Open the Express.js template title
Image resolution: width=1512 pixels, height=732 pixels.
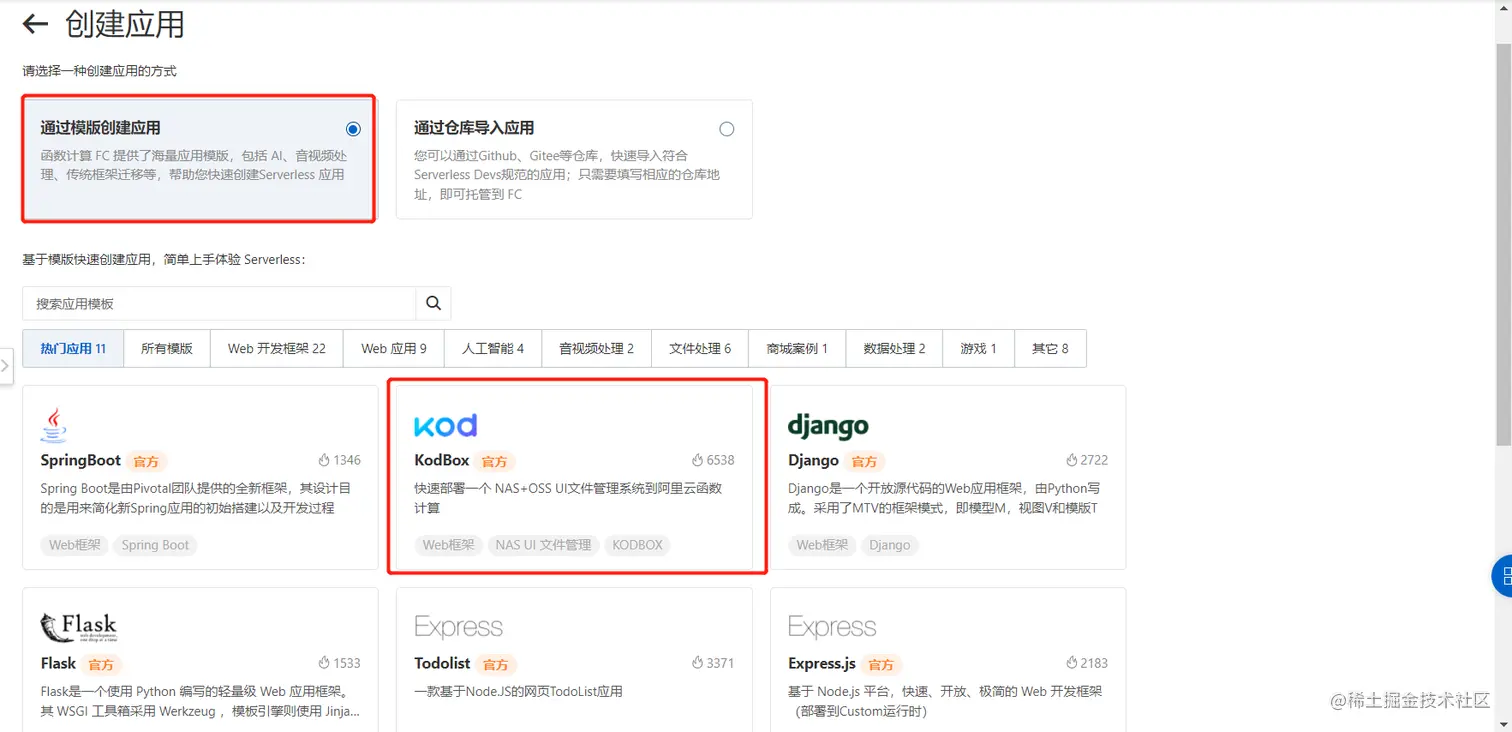[822, 663]
